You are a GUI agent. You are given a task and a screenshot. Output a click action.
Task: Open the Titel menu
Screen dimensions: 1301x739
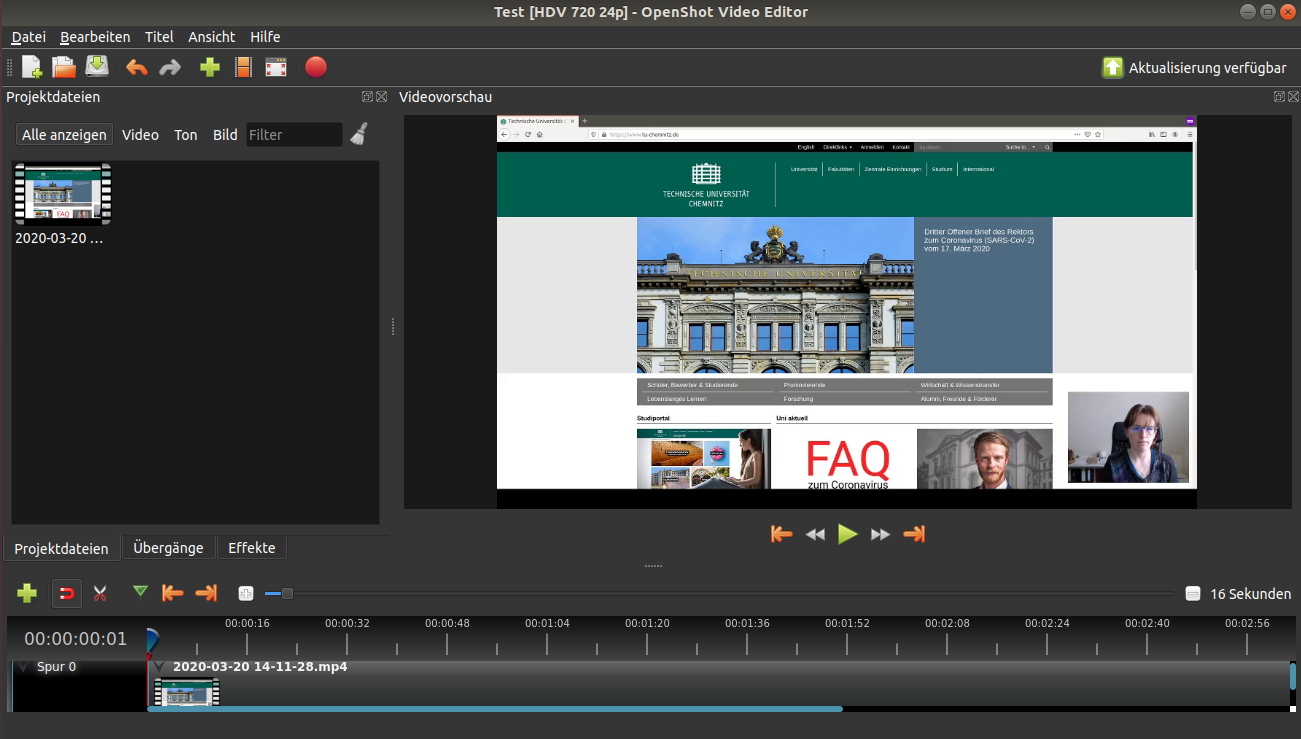click(x=159, y=37)
